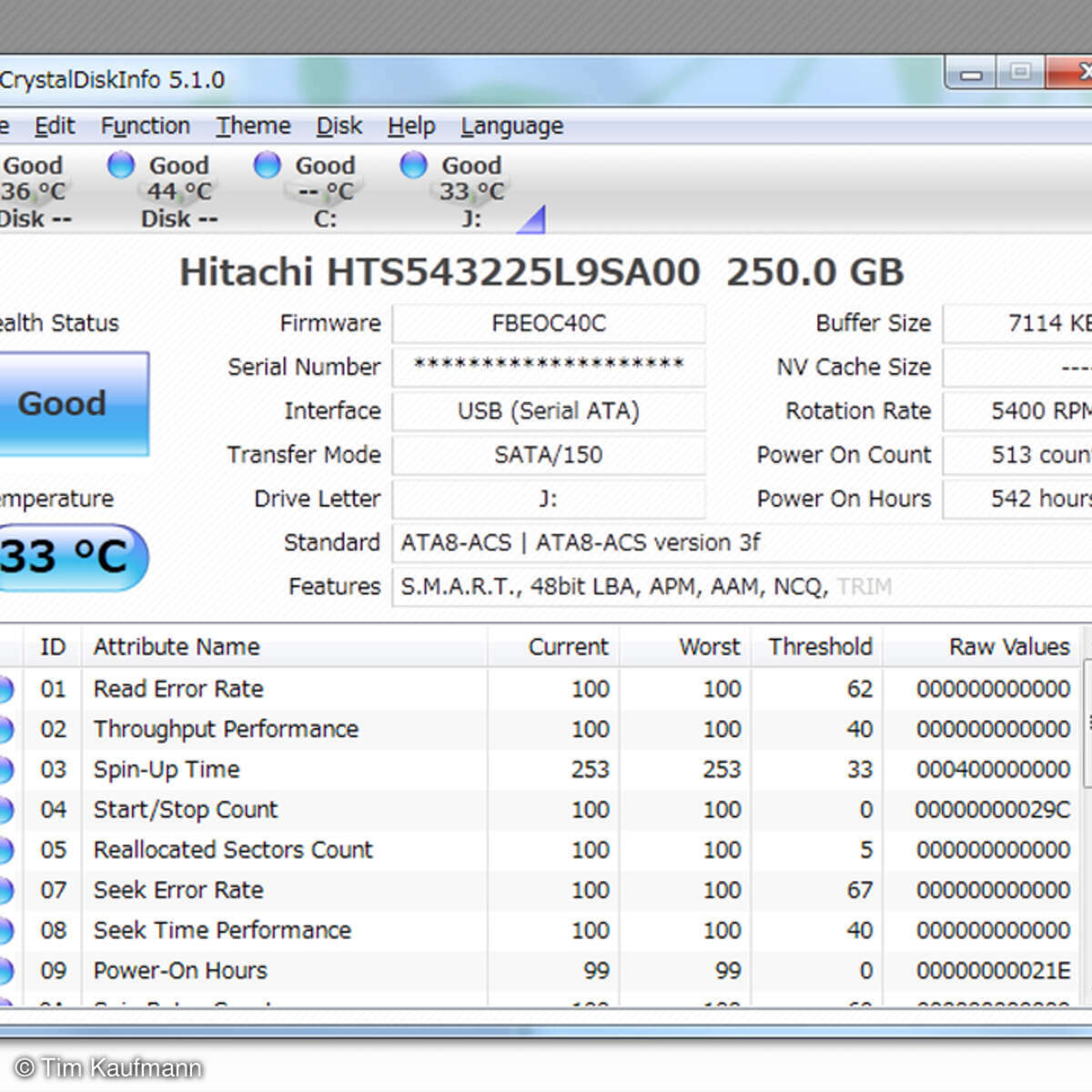Image resolution: width=1092 pixels, height=1092 pixels.
Task: Select the 44 °C disk status icon
Action: click(121, 166)
